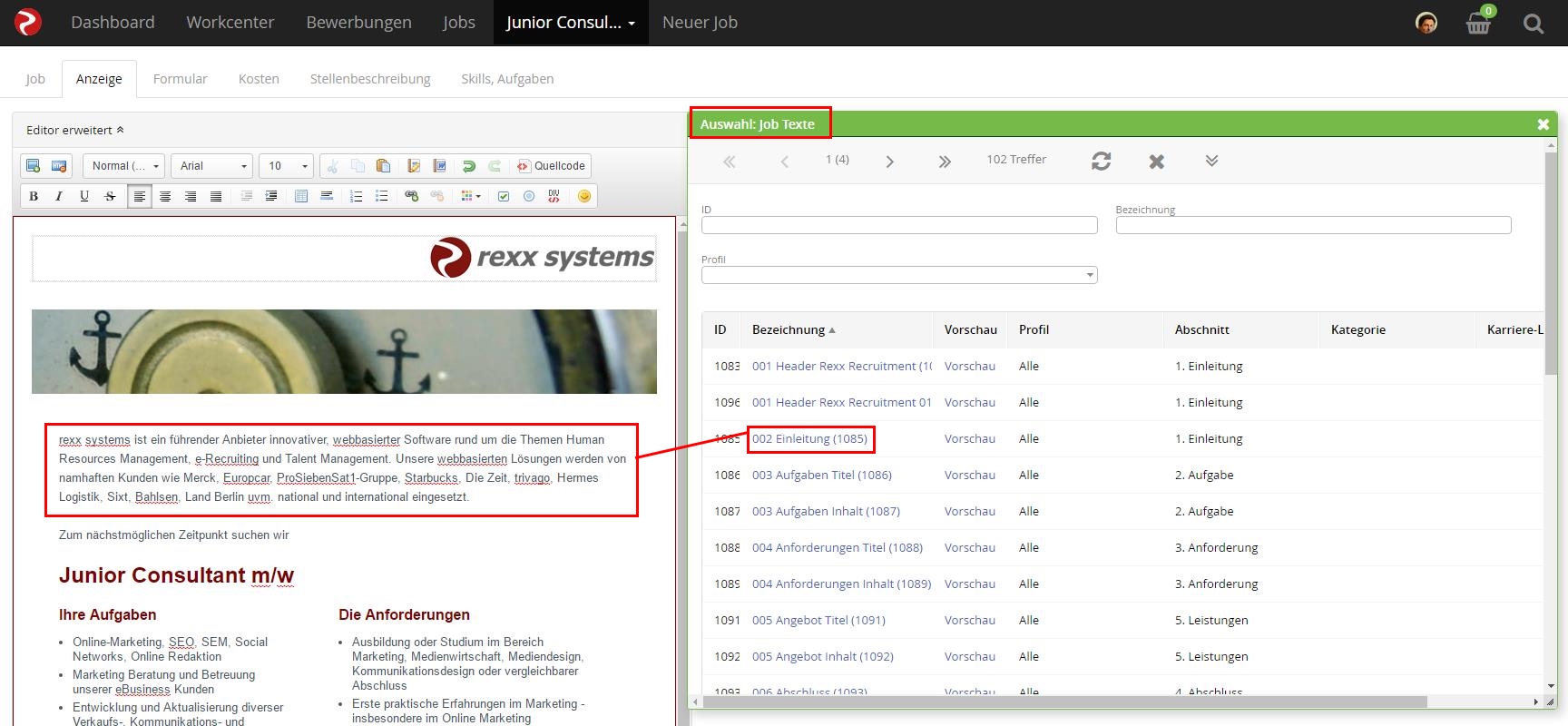This screenshot has width=1568, height=726.
Task: Clear filters with the X icon
Action: (x=1156, y=161)
